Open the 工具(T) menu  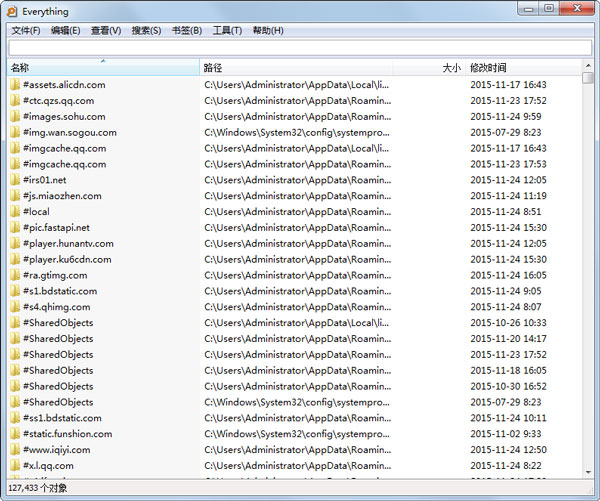point(227,31)
